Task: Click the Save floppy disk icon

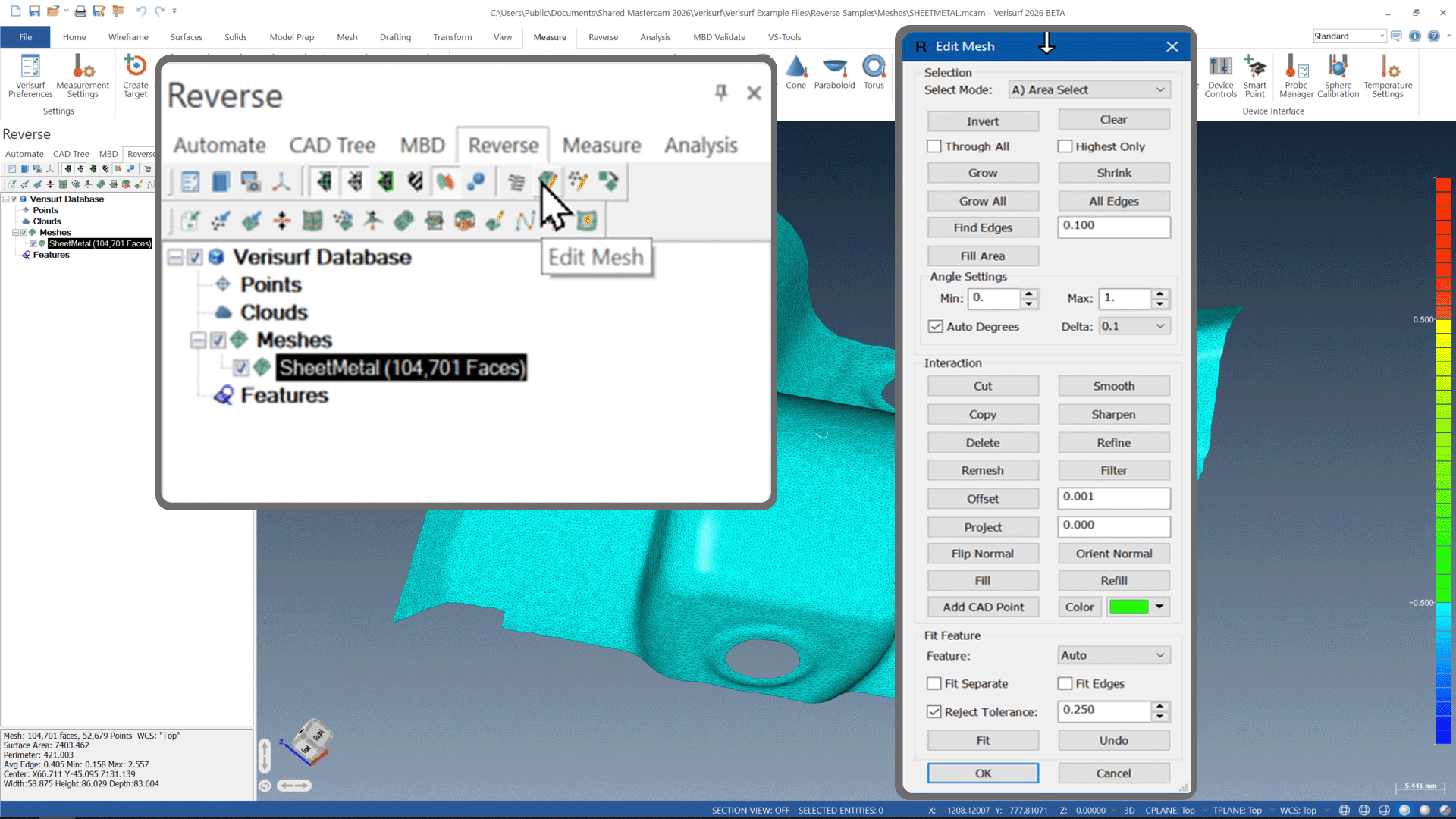Action: tap(34, 11)
